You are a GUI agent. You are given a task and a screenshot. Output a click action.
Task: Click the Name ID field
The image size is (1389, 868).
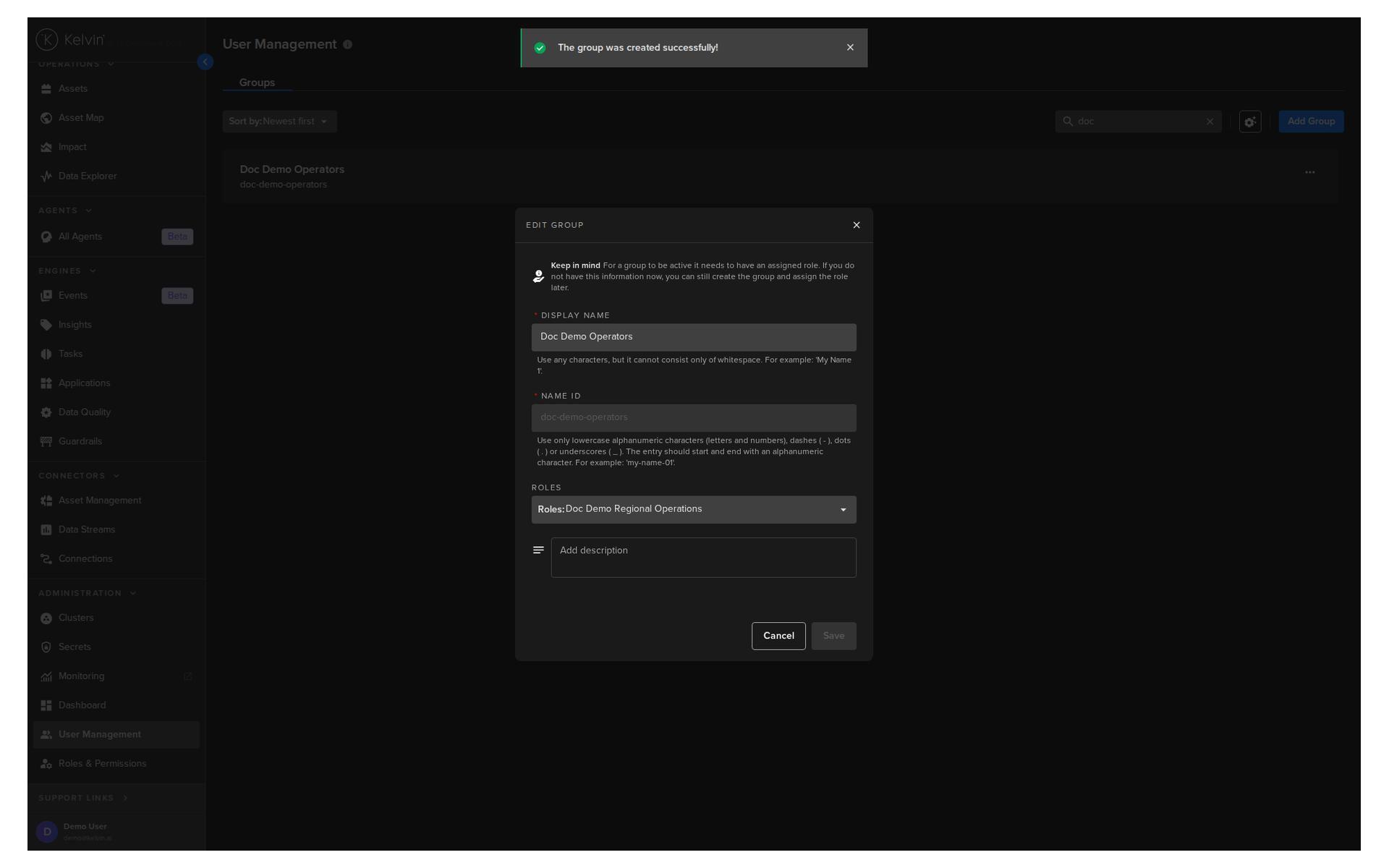694,418
